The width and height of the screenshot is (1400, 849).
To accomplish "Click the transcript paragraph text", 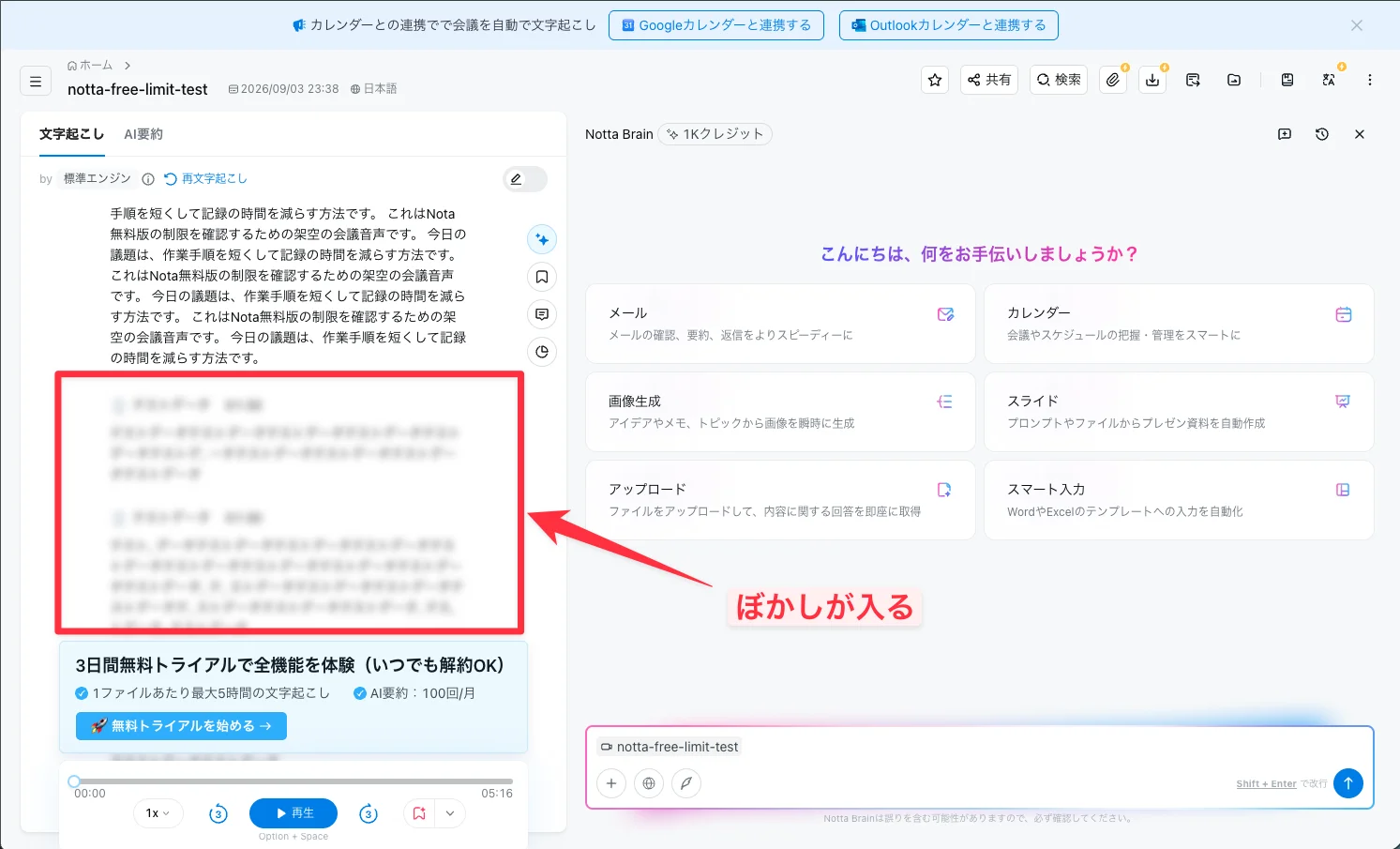I will click(x=289, y=286).
